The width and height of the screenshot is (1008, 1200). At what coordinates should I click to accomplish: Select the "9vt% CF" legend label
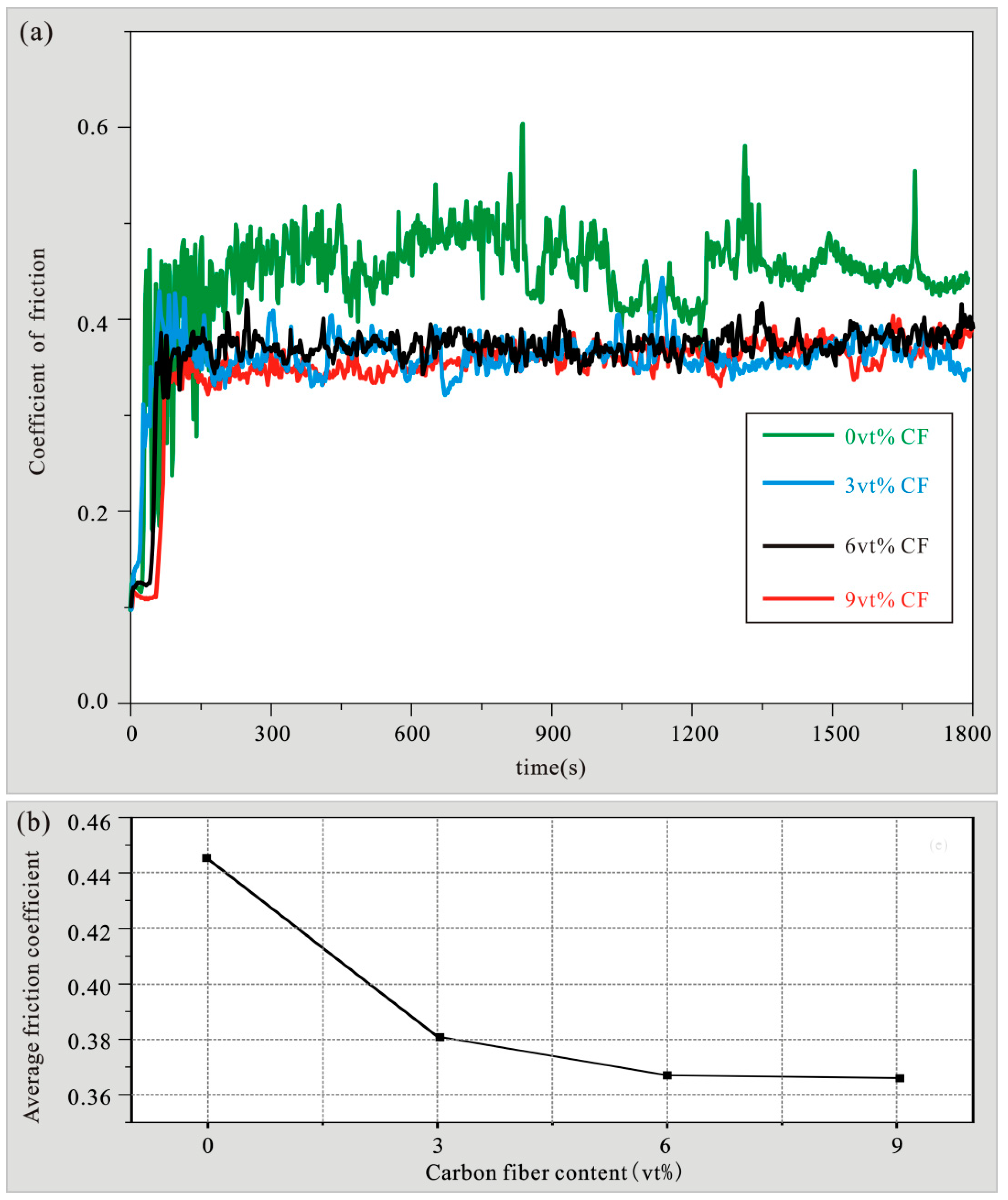(x=886, y=599)
